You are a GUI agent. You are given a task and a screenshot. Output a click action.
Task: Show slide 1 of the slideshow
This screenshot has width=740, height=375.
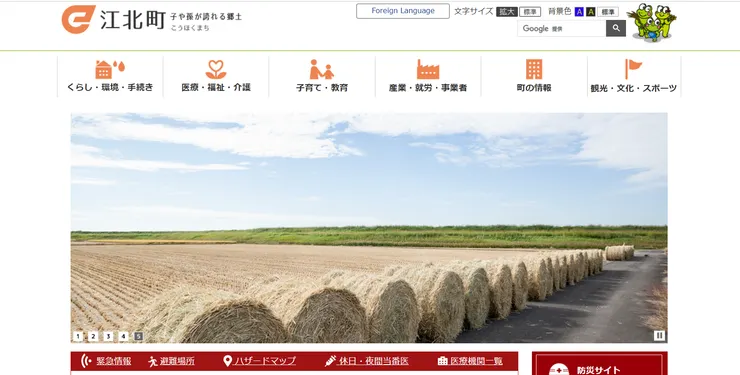[78, 336]
